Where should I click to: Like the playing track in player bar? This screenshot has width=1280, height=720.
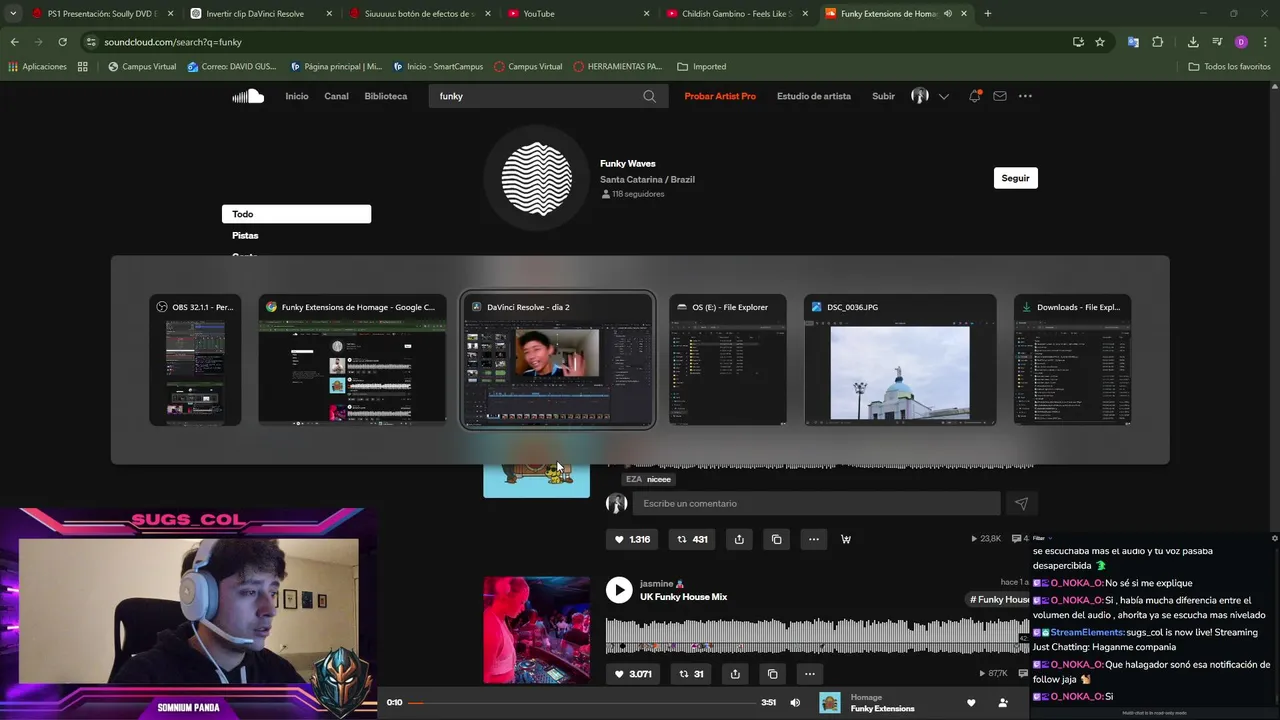[971, 703]
